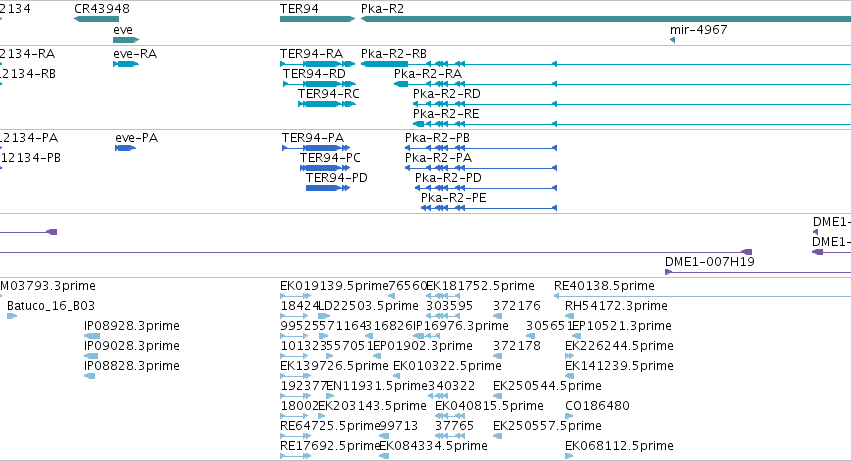The width and height of the screenshot is (851, 461).
Task: Click the M03793.3prime EST label
Action: (48, 286)
